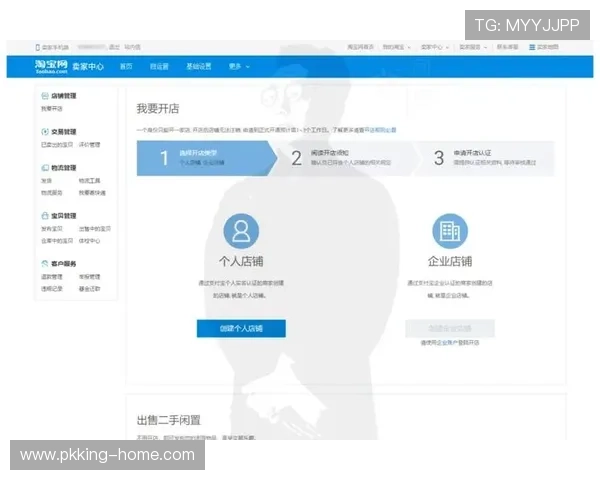Viewport: 600px width, 480px height.
Task: Click the 企业店铺 heading text
Action: tap(450, 261)
